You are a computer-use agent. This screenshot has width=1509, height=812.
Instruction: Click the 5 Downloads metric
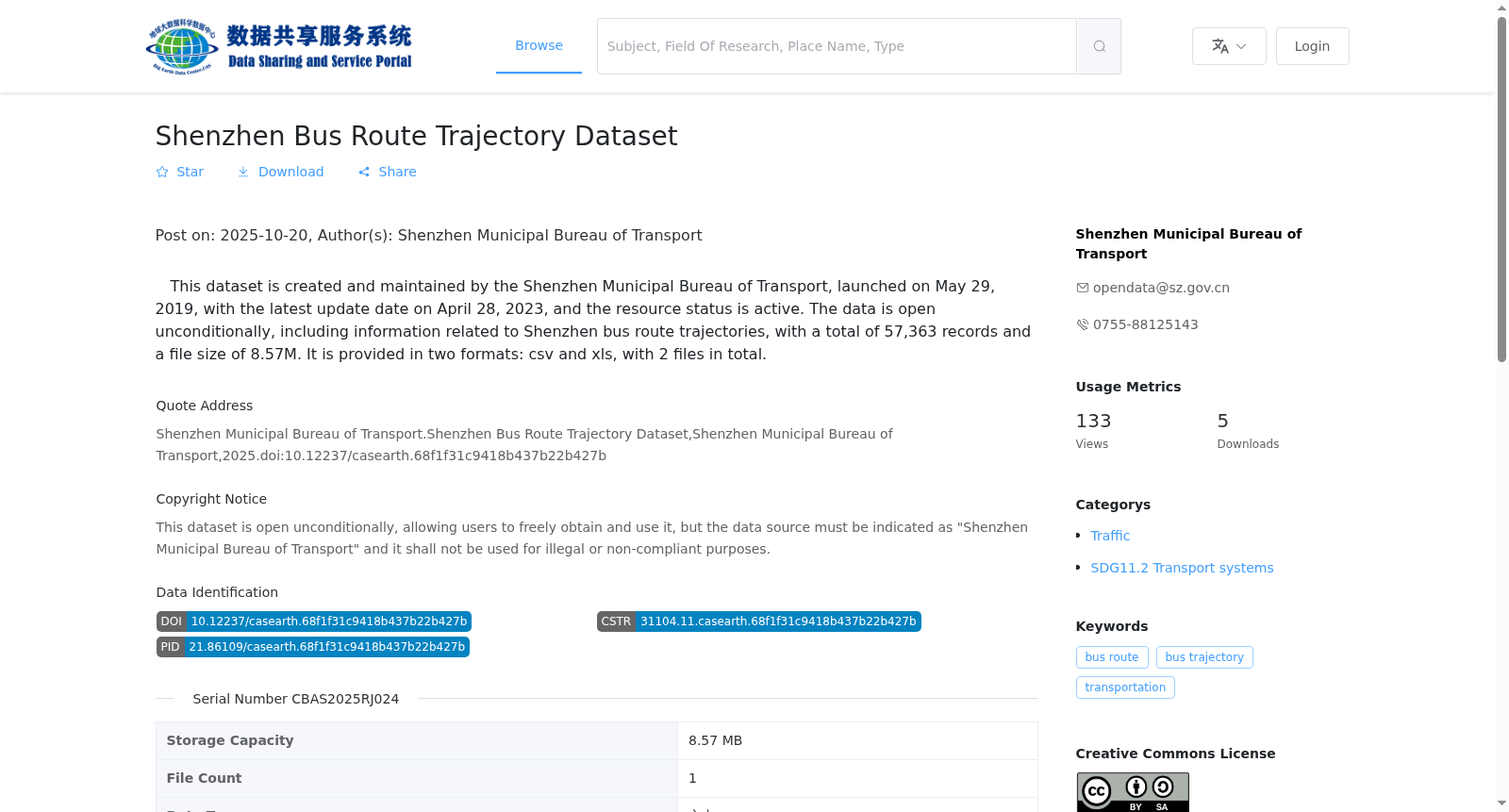click(x=1248, y=430)
